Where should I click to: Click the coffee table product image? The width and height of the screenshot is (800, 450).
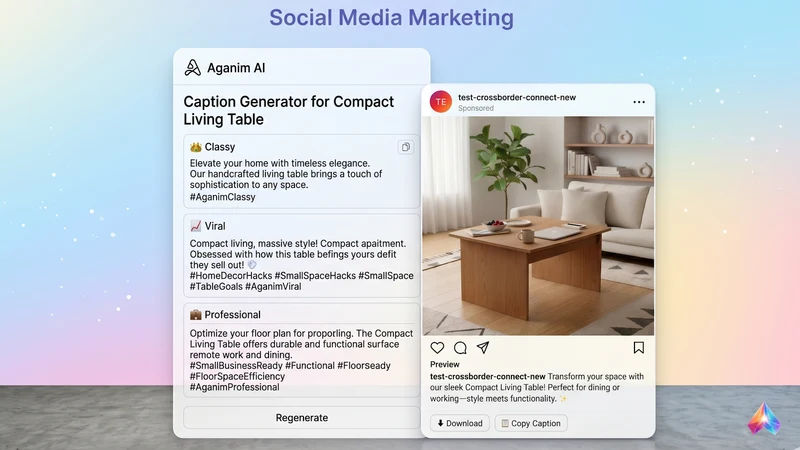(538, 226)
